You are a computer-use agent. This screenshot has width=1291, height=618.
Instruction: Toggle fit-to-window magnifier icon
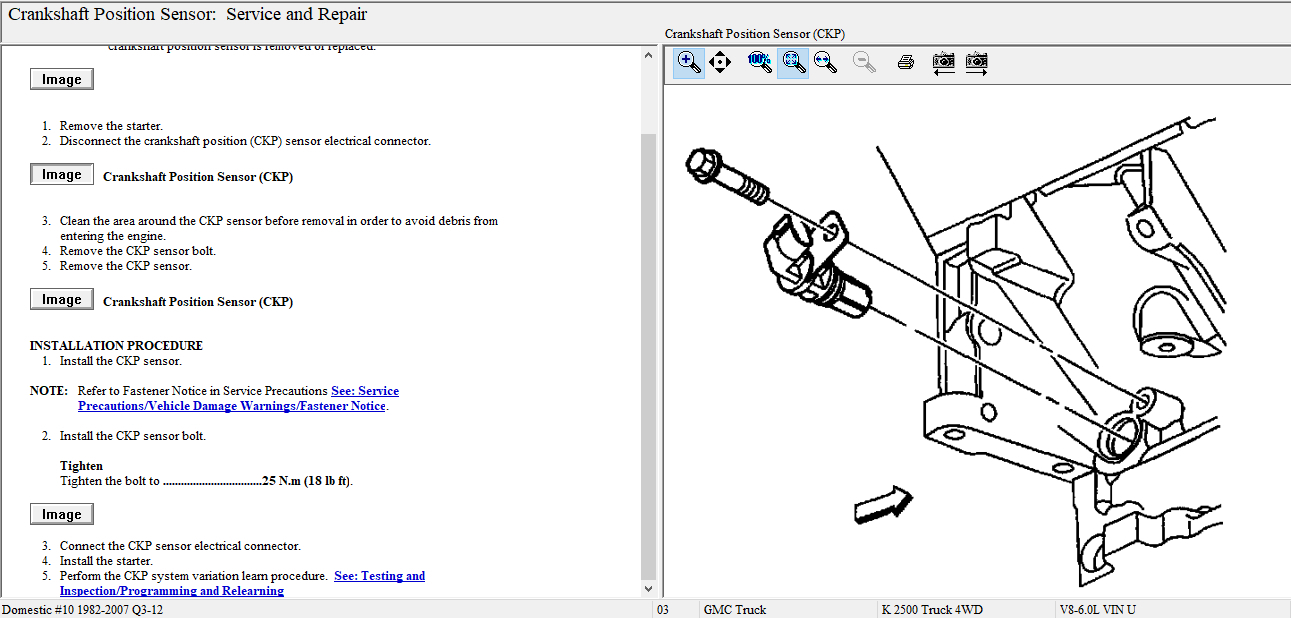pos(793,62)
